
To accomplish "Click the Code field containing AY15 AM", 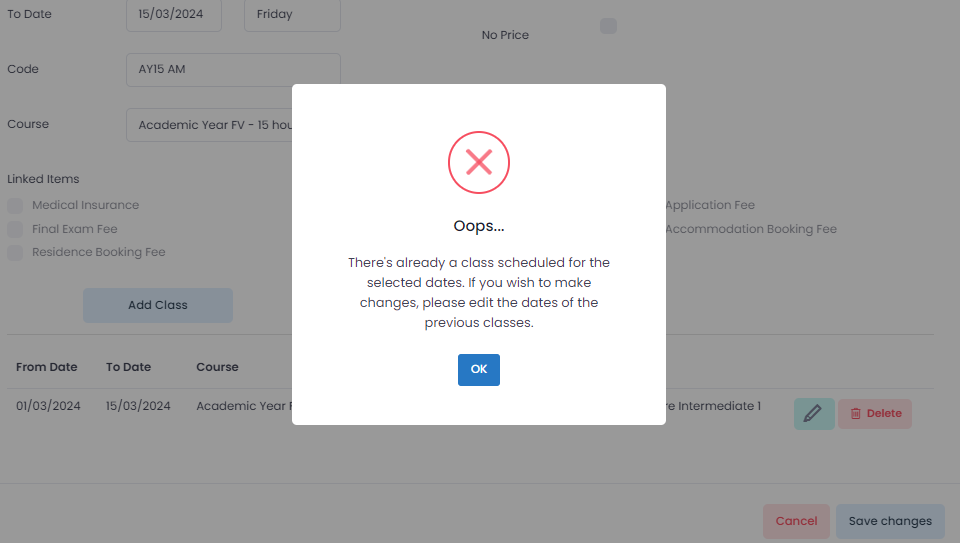I will coord(232,69).
